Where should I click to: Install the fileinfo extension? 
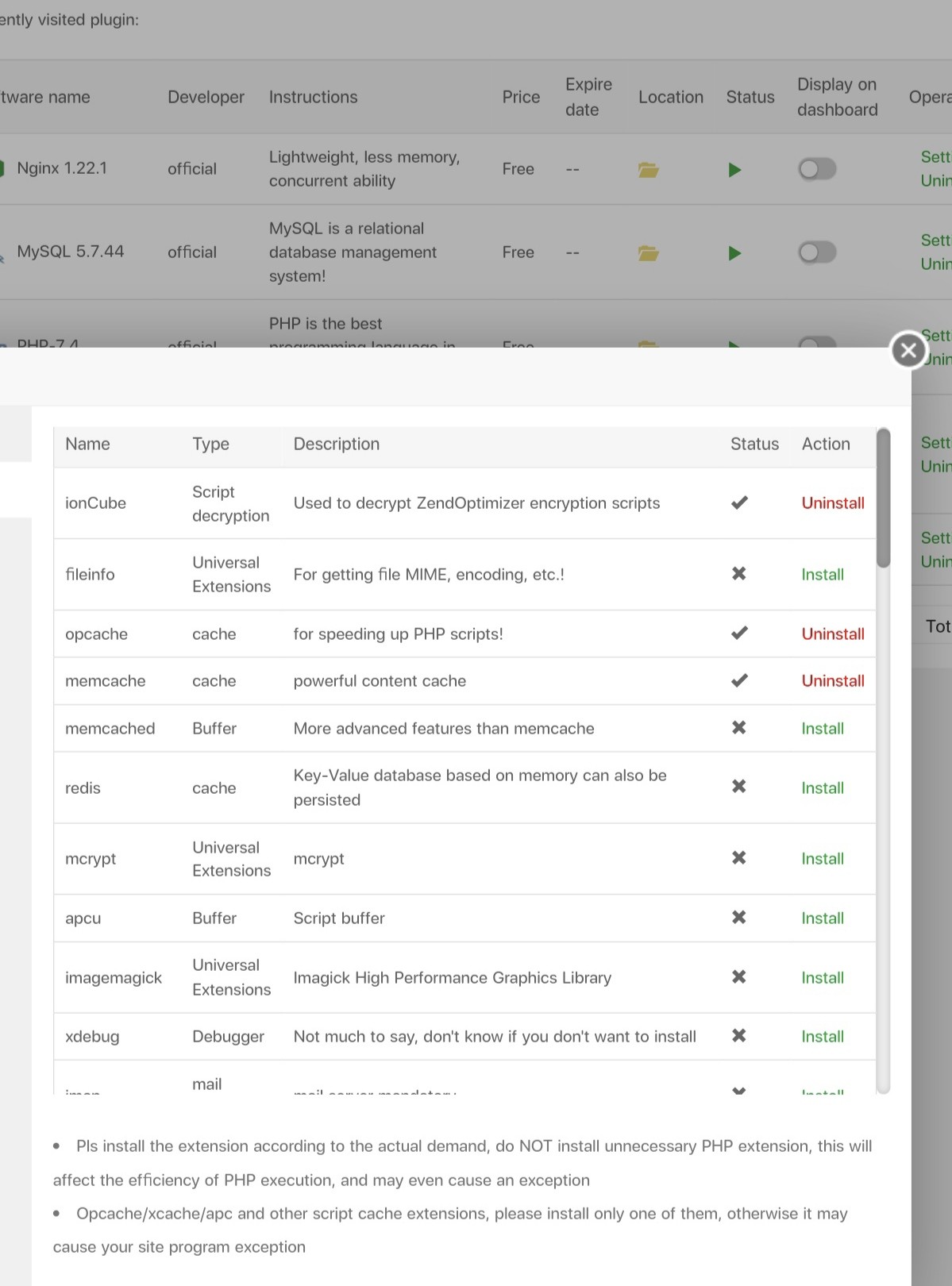point(822,575)
